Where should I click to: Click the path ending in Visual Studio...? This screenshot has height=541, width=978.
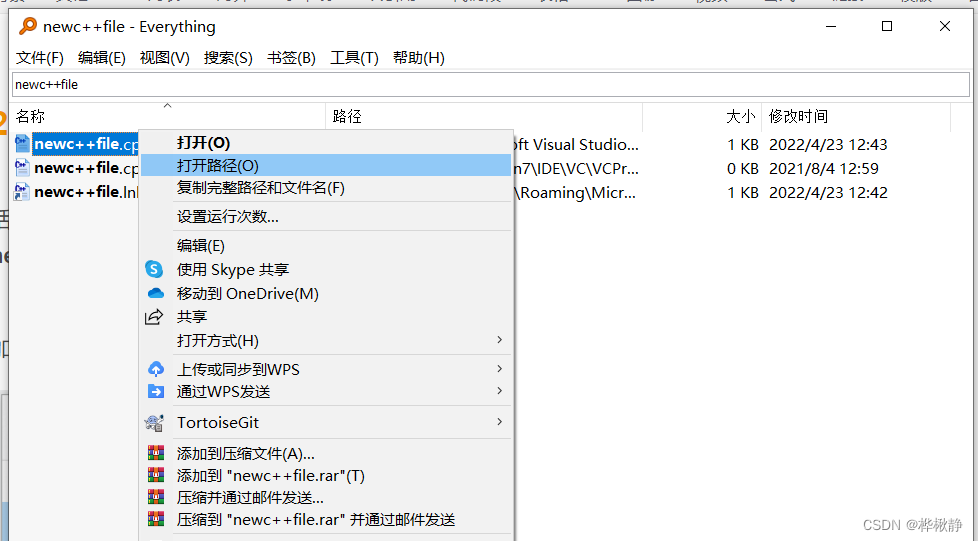[575, 144]
